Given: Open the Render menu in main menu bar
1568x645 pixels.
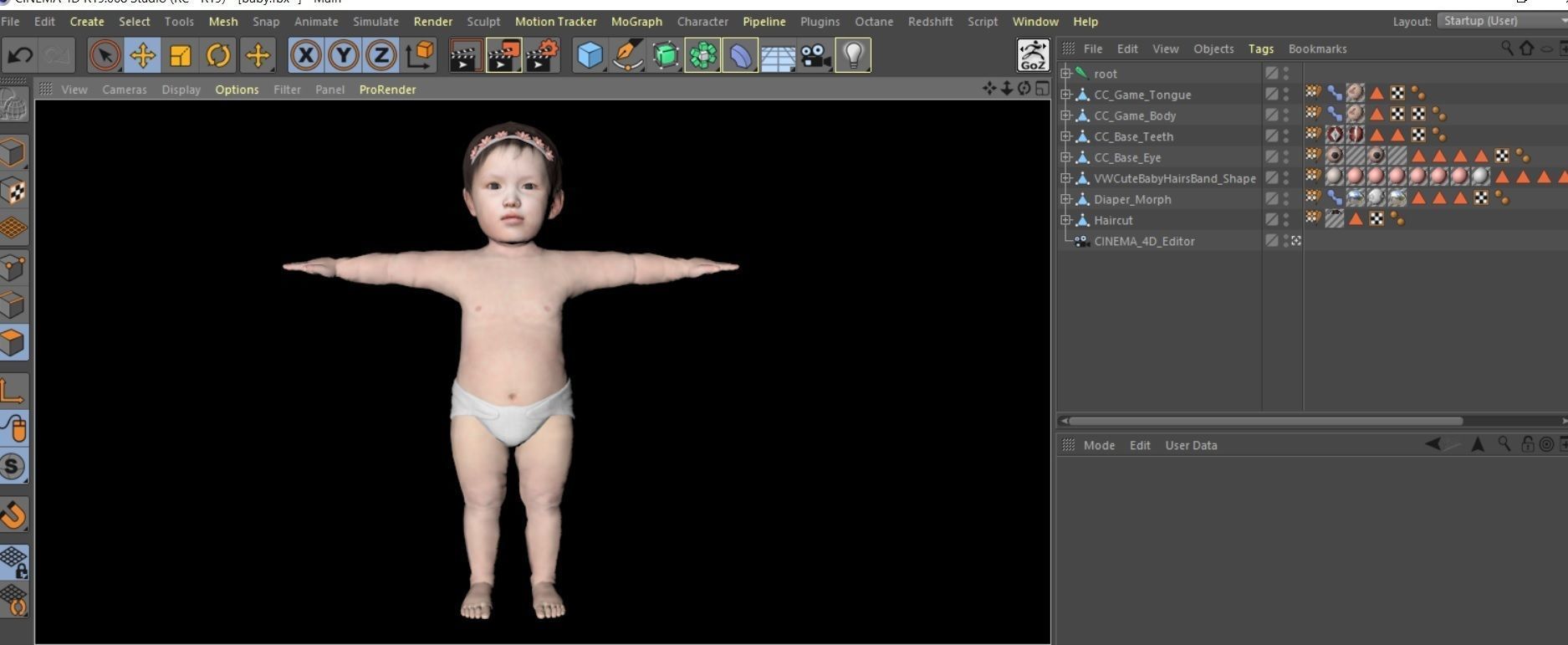Looking at the screenshot, I should [x=433, y=22].
